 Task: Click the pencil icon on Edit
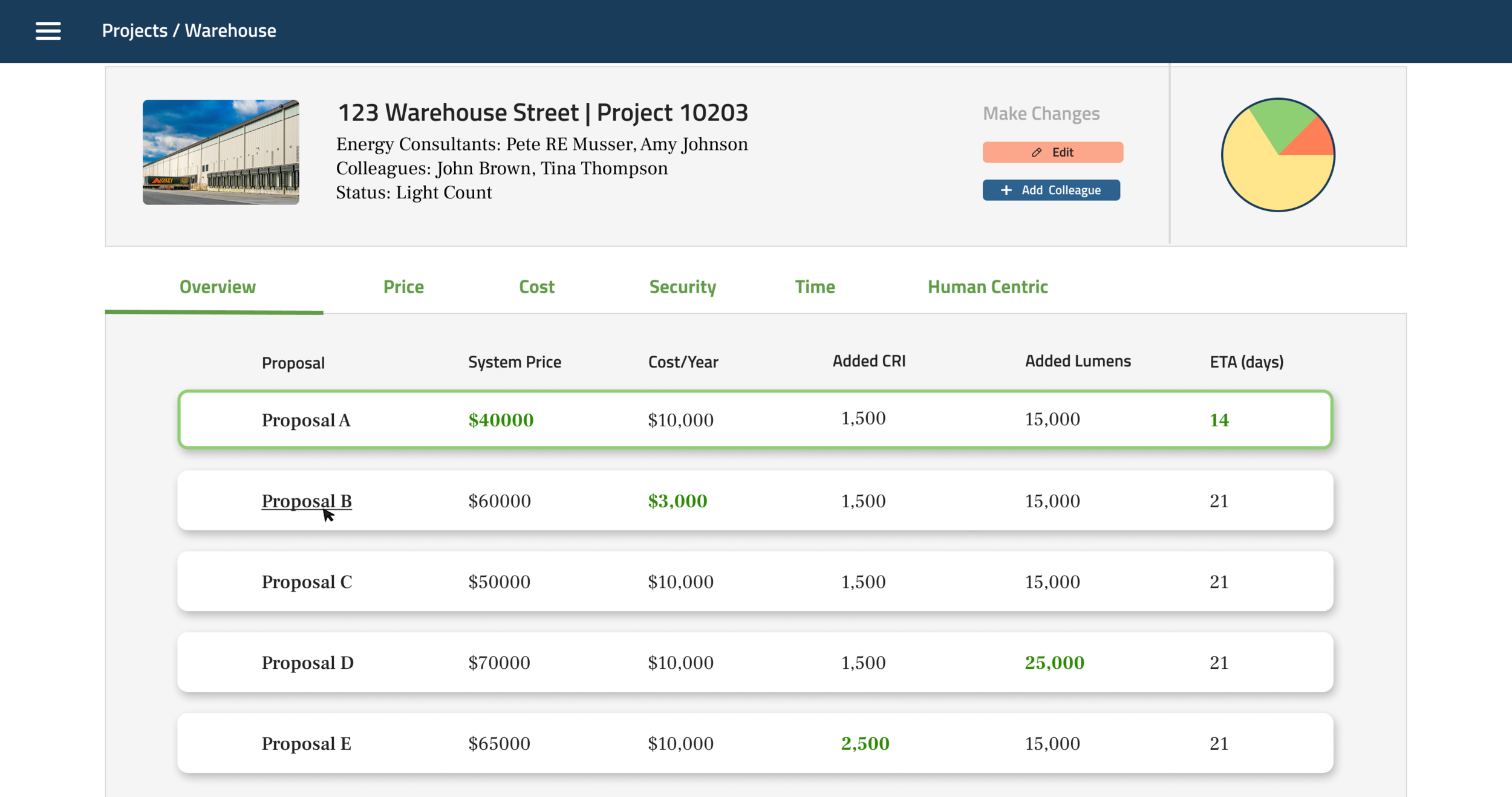pos(1037,152)
